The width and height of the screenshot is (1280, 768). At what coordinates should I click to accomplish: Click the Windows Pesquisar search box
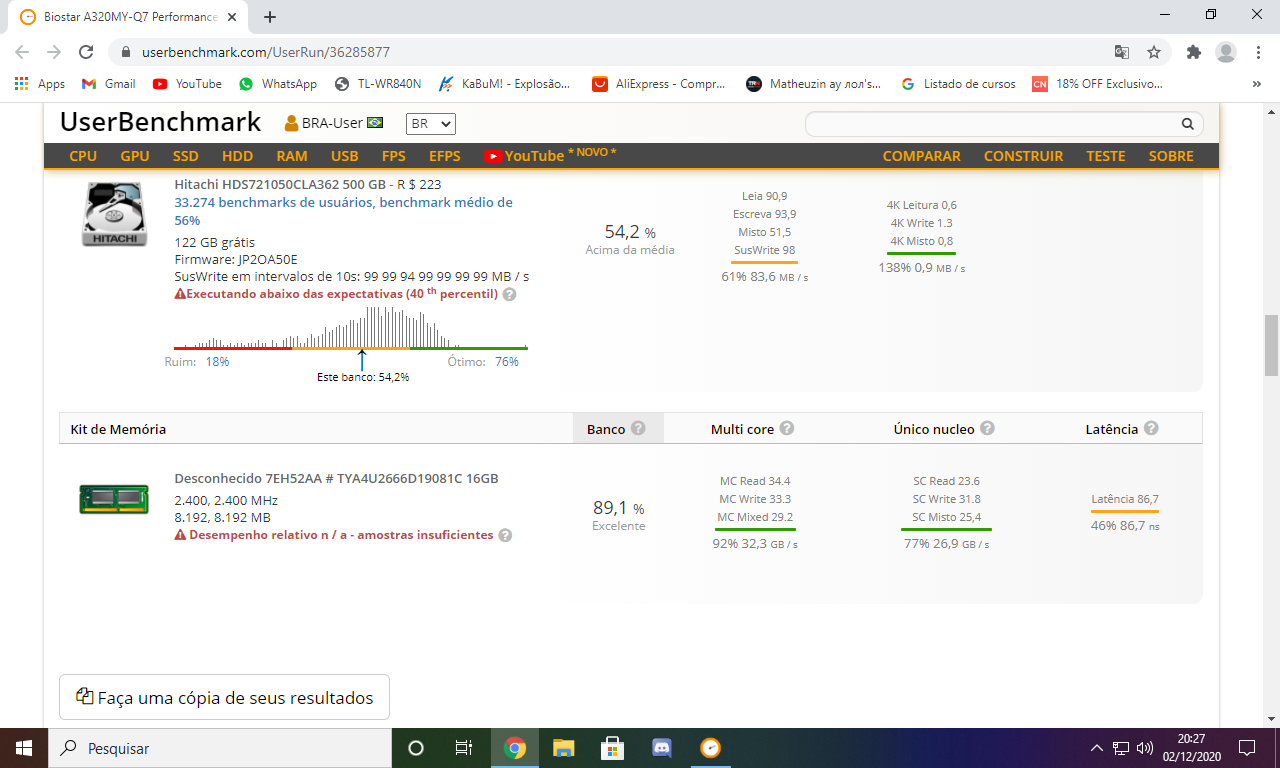coord(220,748)
